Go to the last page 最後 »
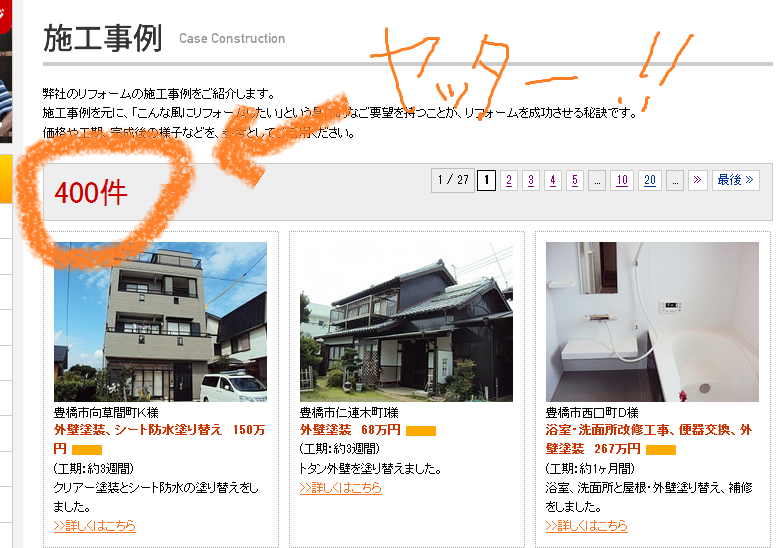The height and width of the screenshot is (548, 778). 735,180
